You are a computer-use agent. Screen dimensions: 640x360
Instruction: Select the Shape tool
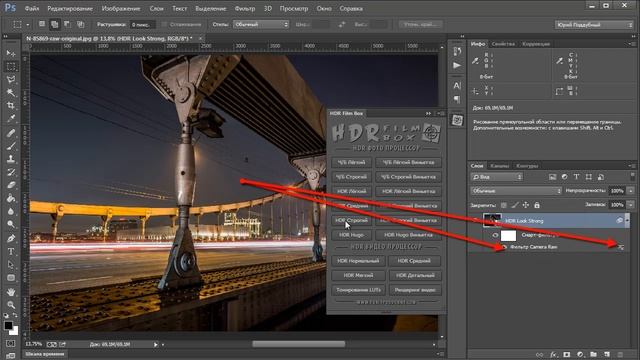point(11,278)
